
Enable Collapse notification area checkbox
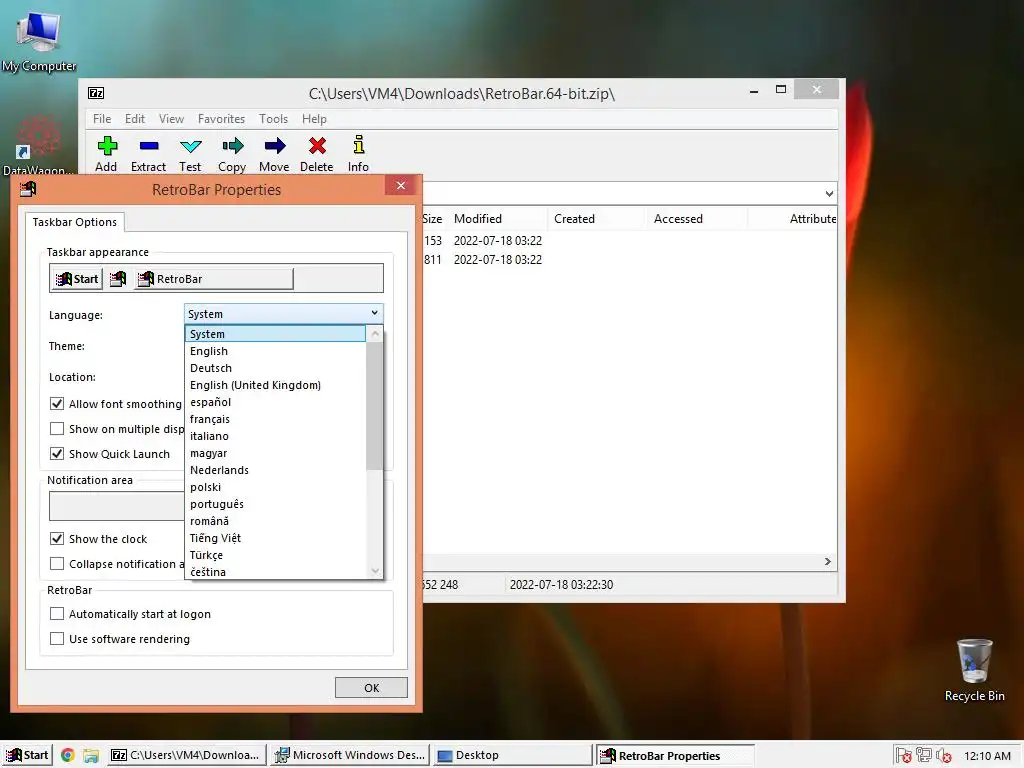click(x=57, y=563)
